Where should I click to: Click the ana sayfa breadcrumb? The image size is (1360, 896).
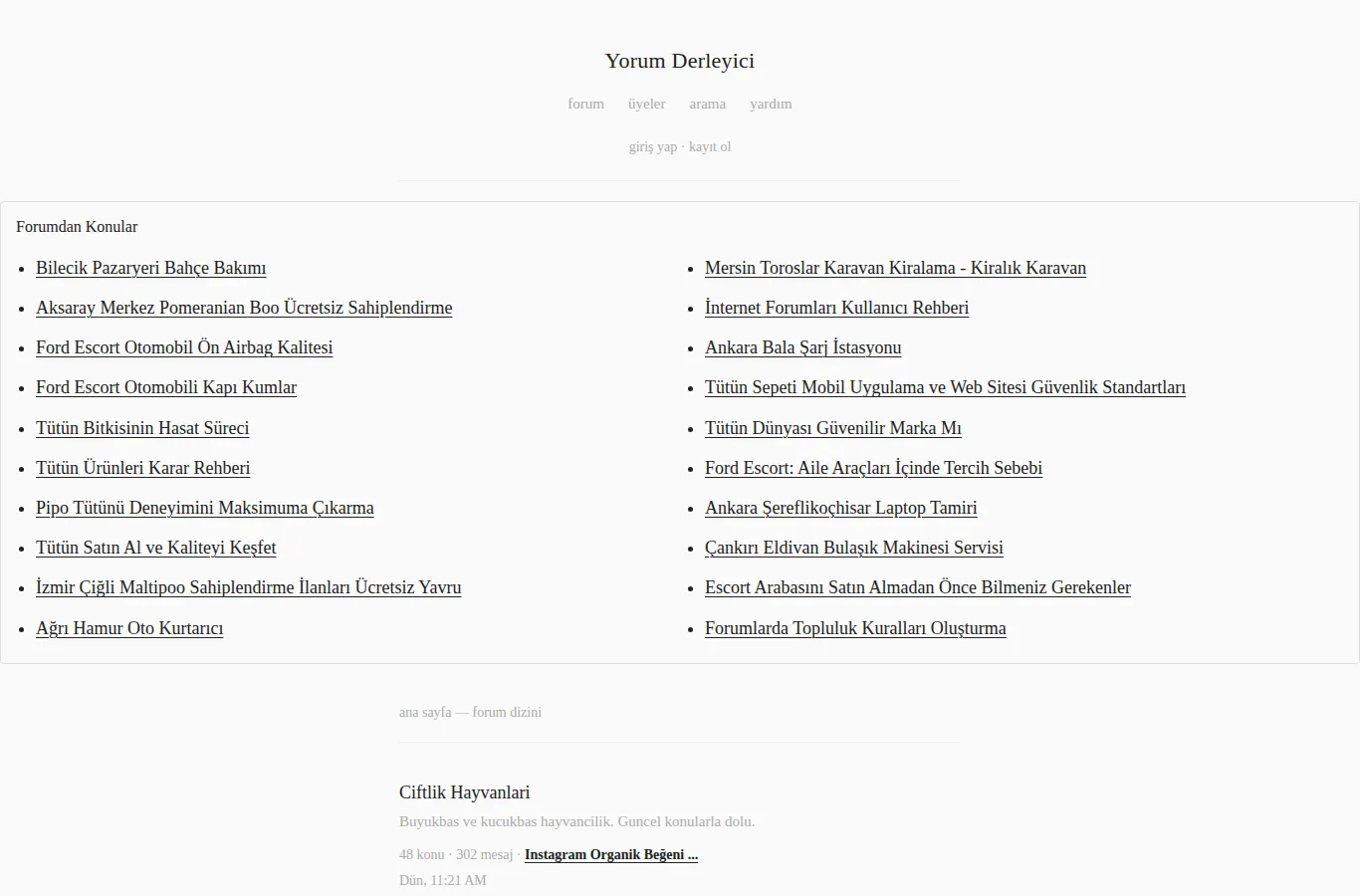coord(425,712)
